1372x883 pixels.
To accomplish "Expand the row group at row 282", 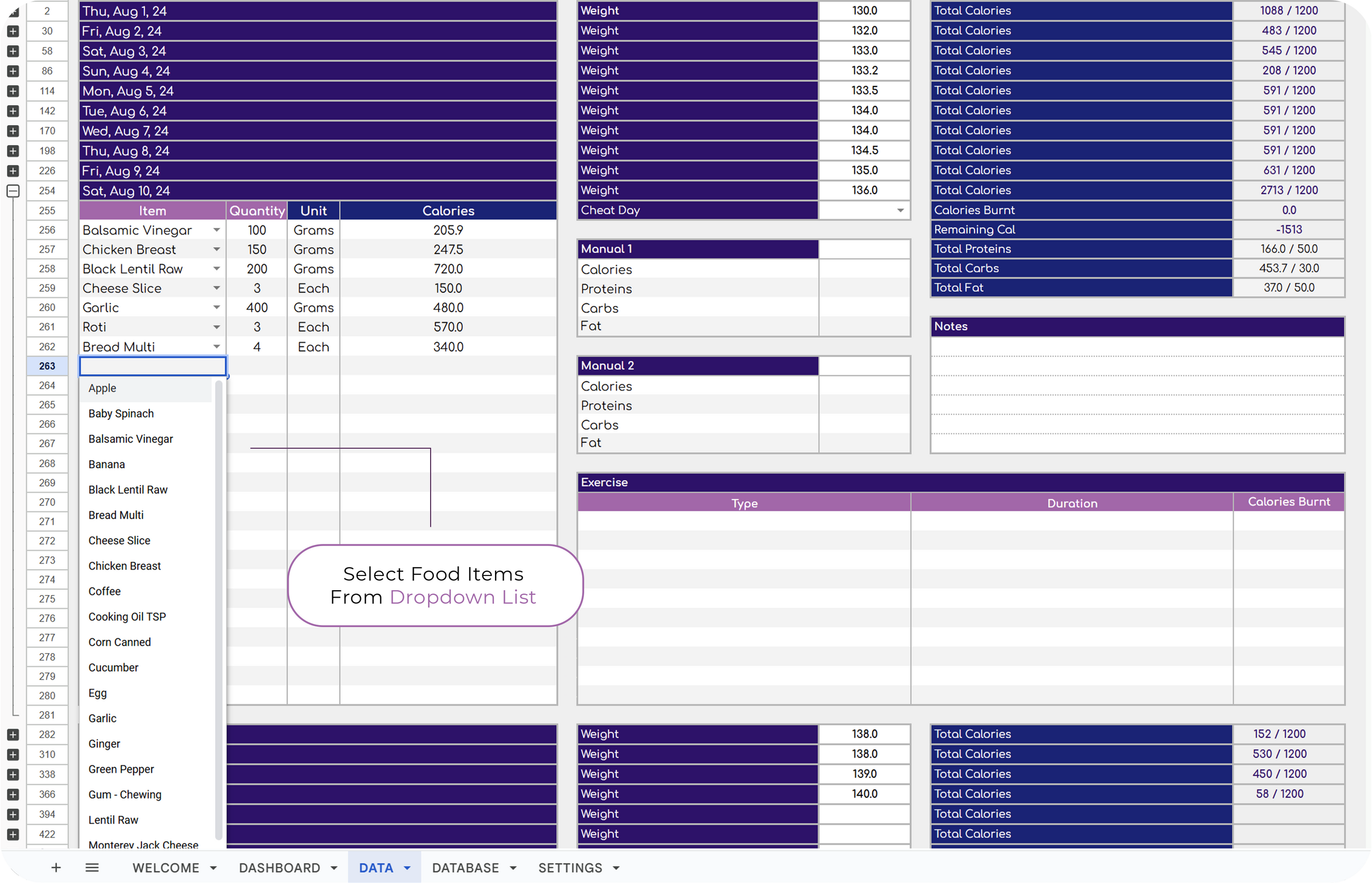I will tap(13, 734).
